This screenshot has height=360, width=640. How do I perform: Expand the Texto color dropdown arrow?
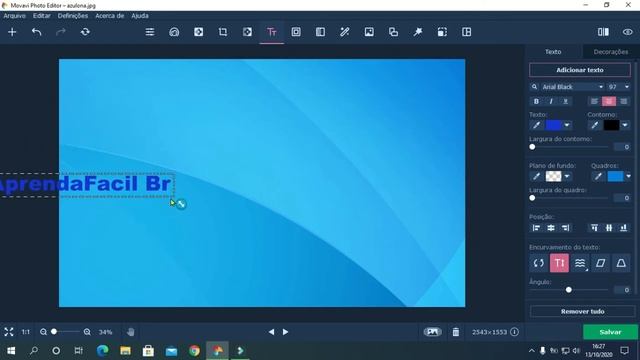pos(567,125)
